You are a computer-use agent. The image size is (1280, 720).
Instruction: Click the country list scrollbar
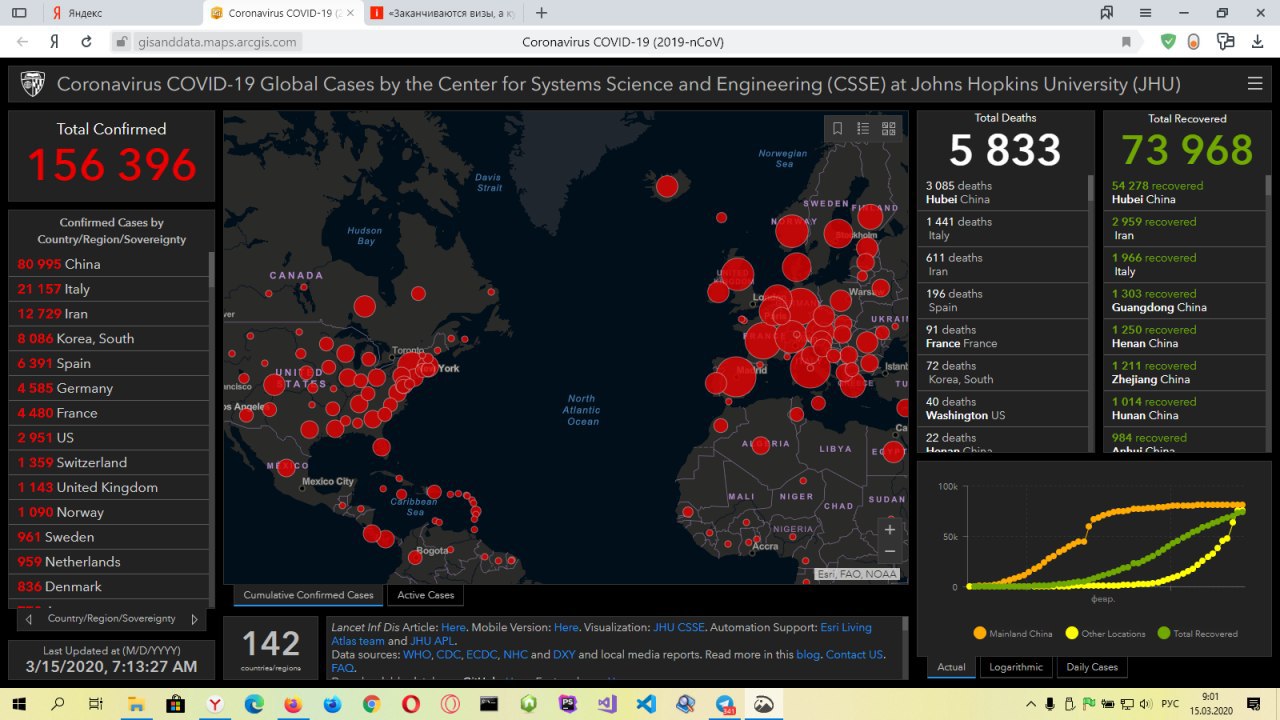211,271
